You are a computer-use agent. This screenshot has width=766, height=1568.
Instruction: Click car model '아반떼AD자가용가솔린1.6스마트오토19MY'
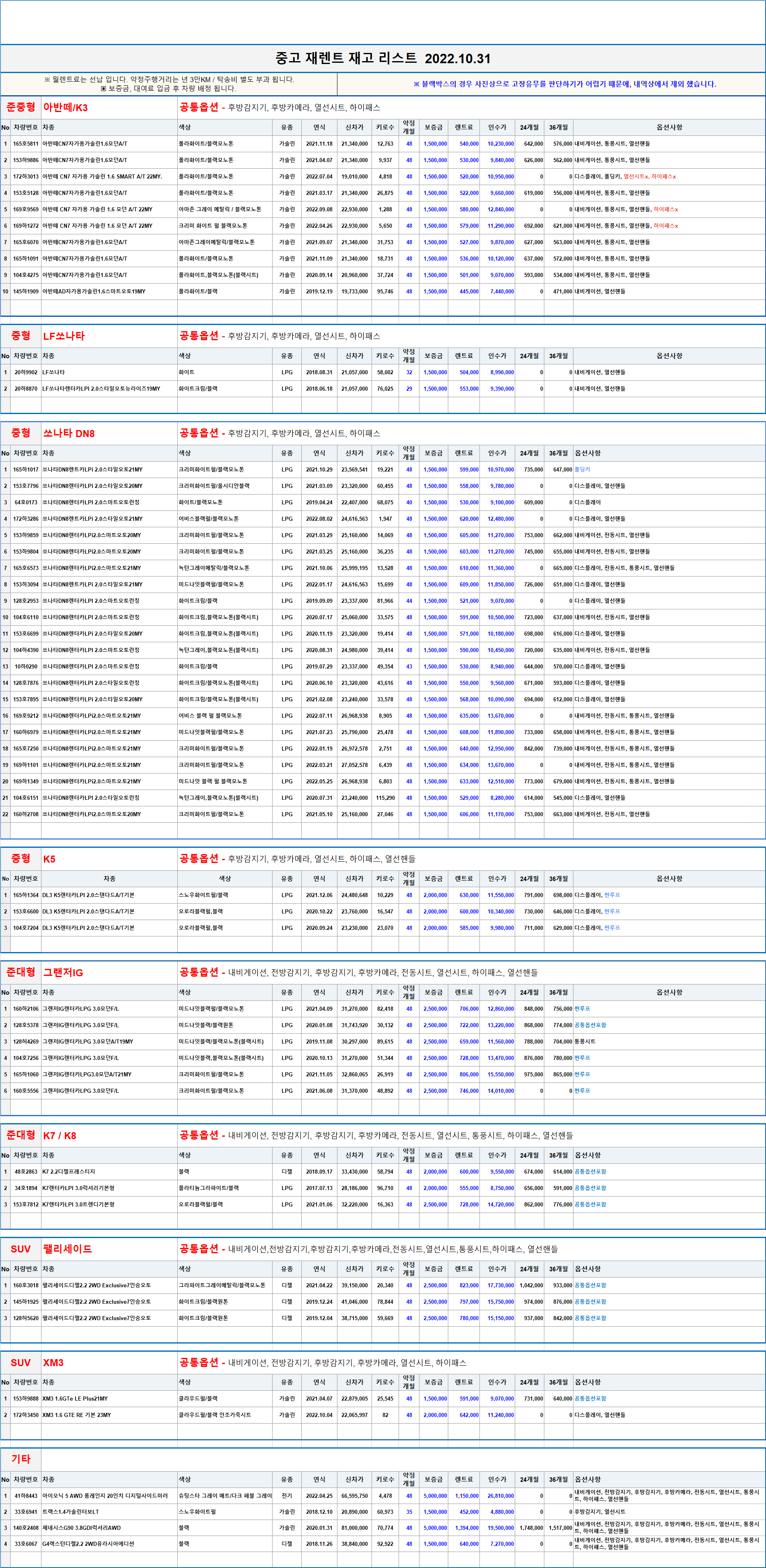click(x=94, y=292)
